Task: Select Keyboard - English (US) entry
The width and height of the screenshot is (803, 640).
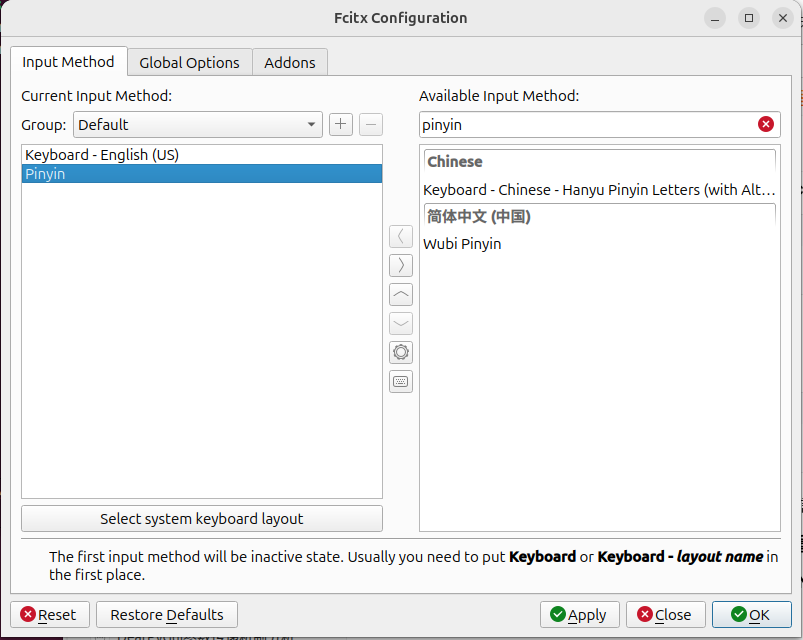Action: (x=202, y=155)
